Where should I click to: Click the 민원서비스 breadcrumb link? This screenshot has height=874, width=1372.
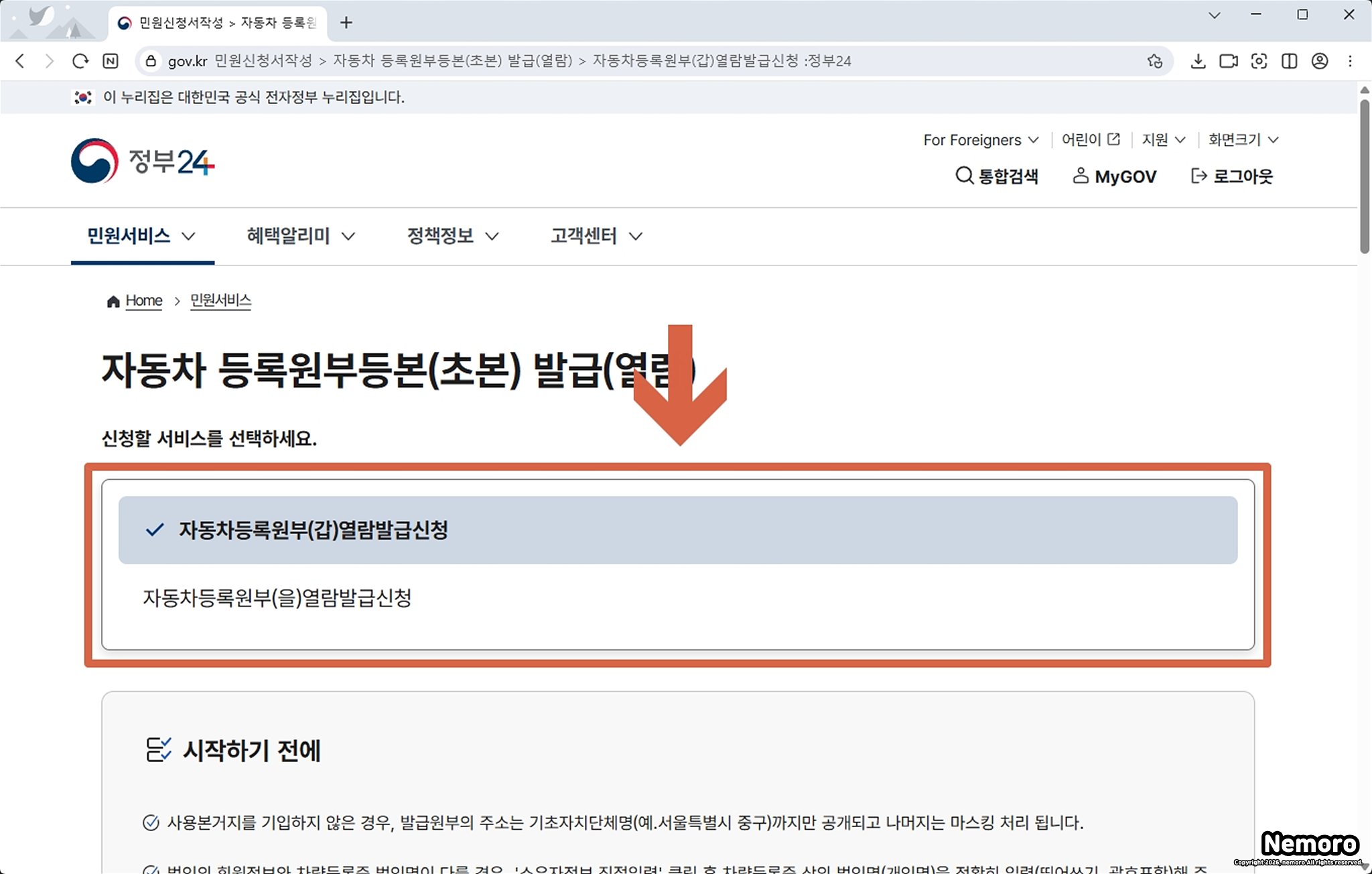click(x=220, y=300)
